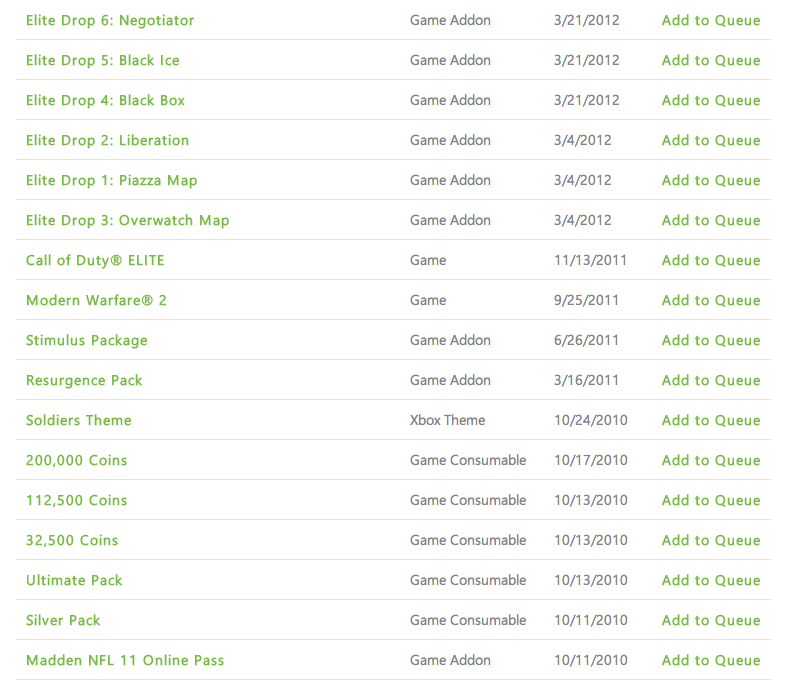Screen dimensions: 789x682
Task: Select Game type in Call of Duty ELITE row
Action: [428, 260]
